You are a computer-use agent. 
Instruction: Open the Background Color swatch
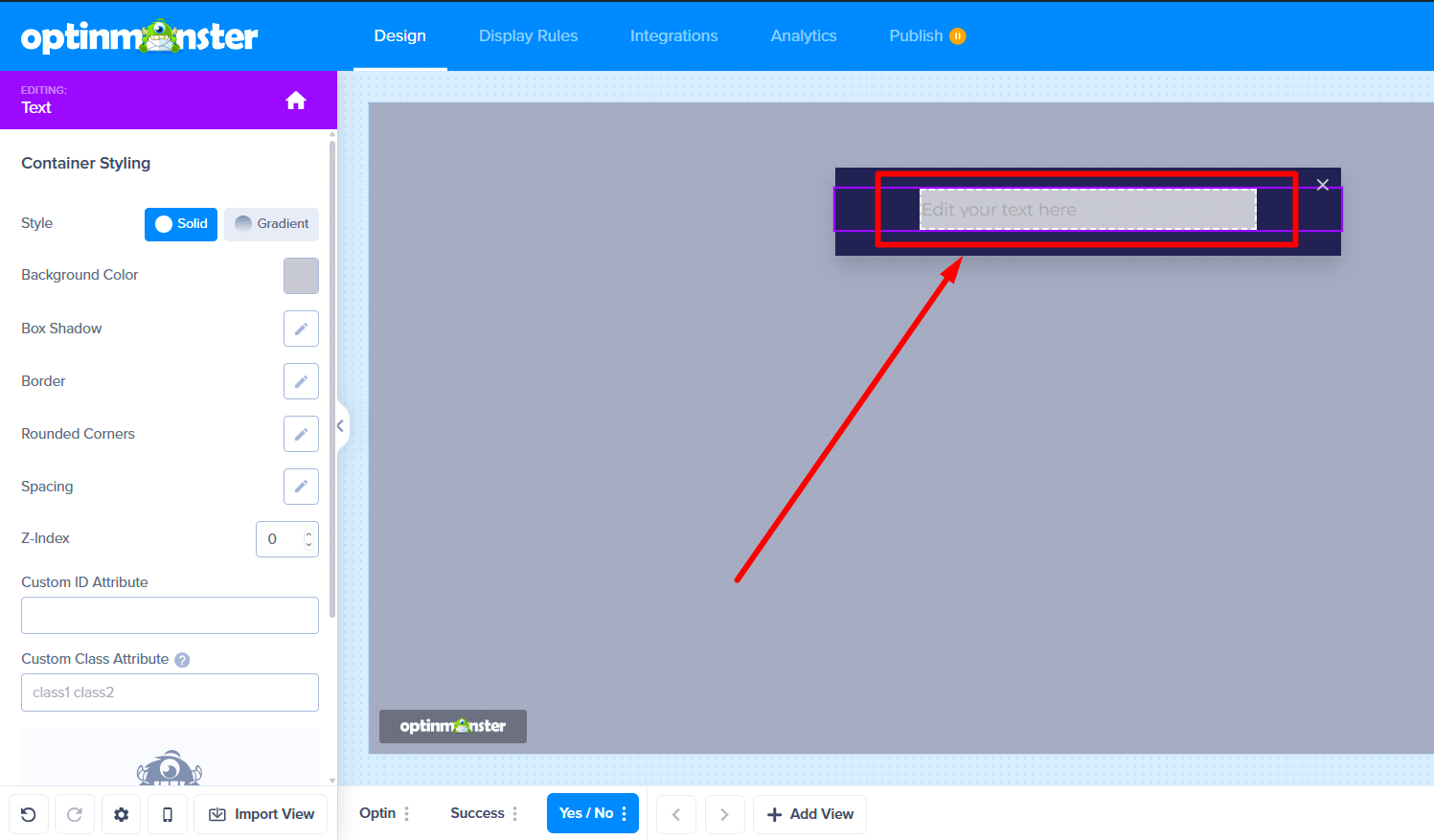301,276
